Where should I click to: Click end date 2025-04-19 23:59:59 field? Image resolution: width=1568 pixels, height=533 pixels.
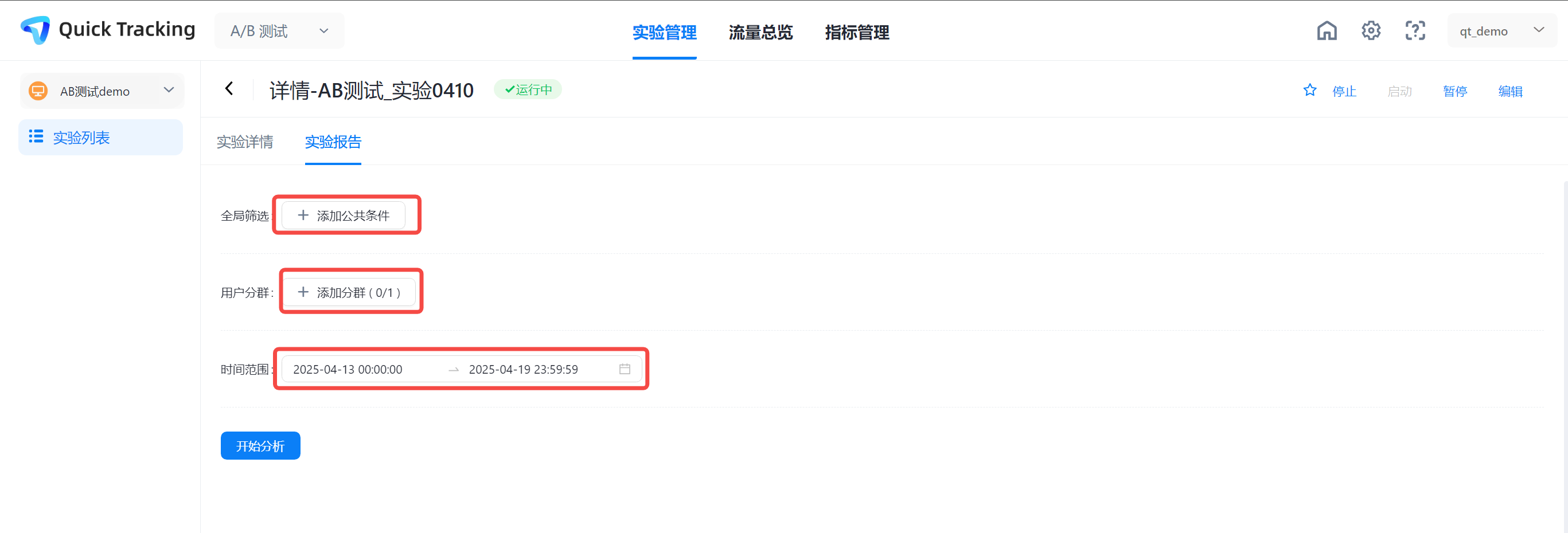pyautogui.click(x=524, y=369)
